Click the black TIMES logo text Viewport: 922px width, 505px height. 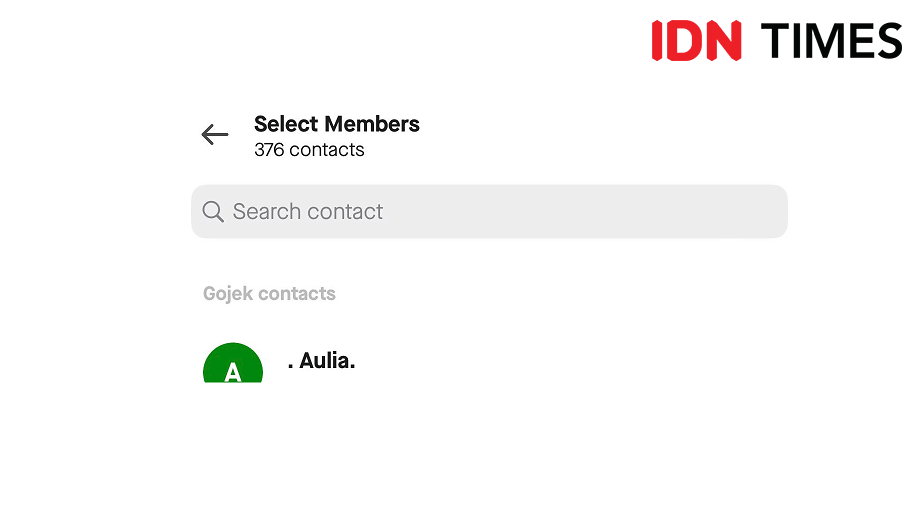click(831, 40)
